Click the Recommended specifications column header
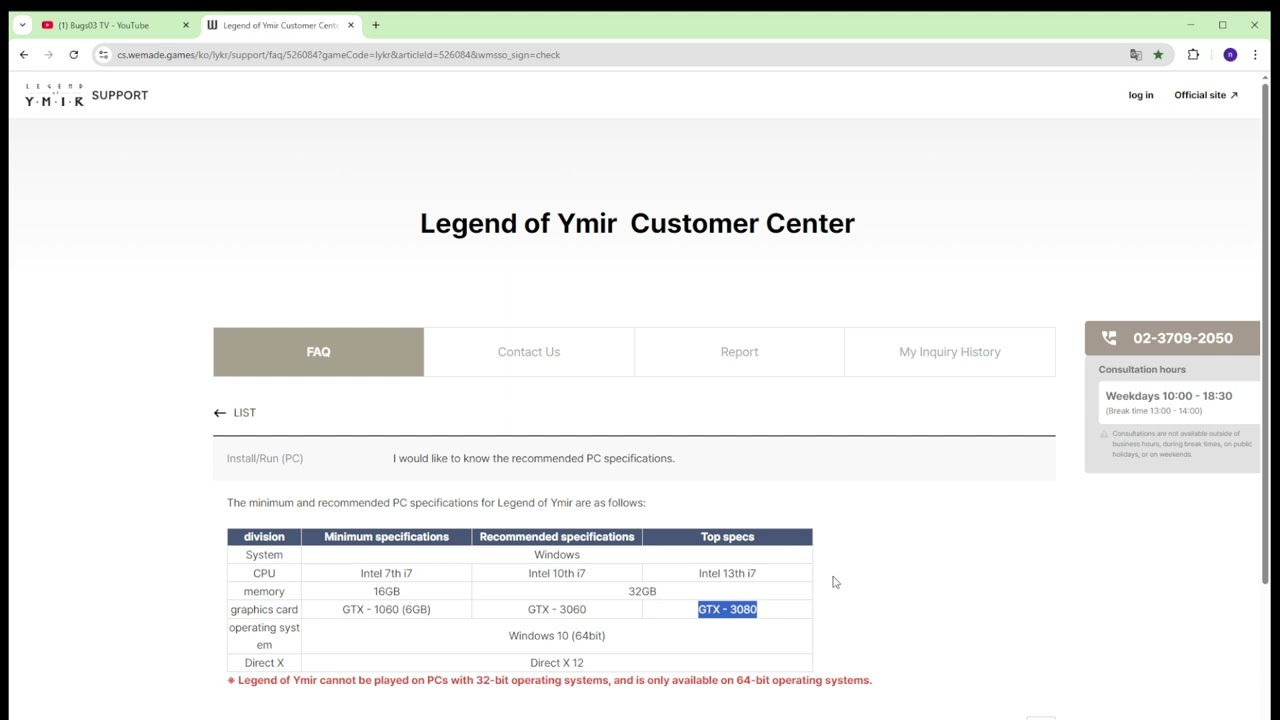 pyautogui.click(x=557, y=537)
